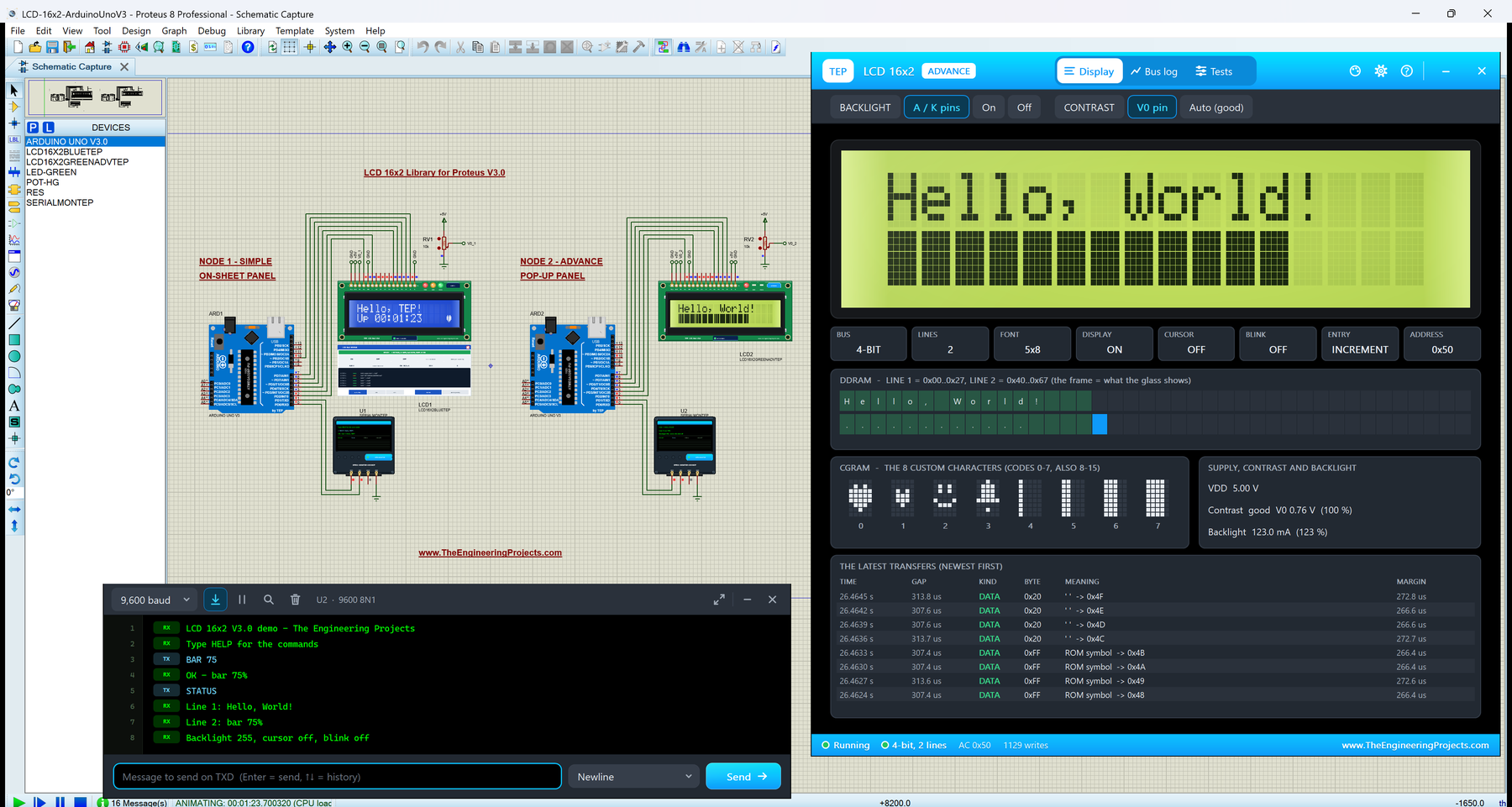This screenshot has width=1512, height=807.
Task: Clear serial monitor log with trash icon
Action: pos(295,600)
